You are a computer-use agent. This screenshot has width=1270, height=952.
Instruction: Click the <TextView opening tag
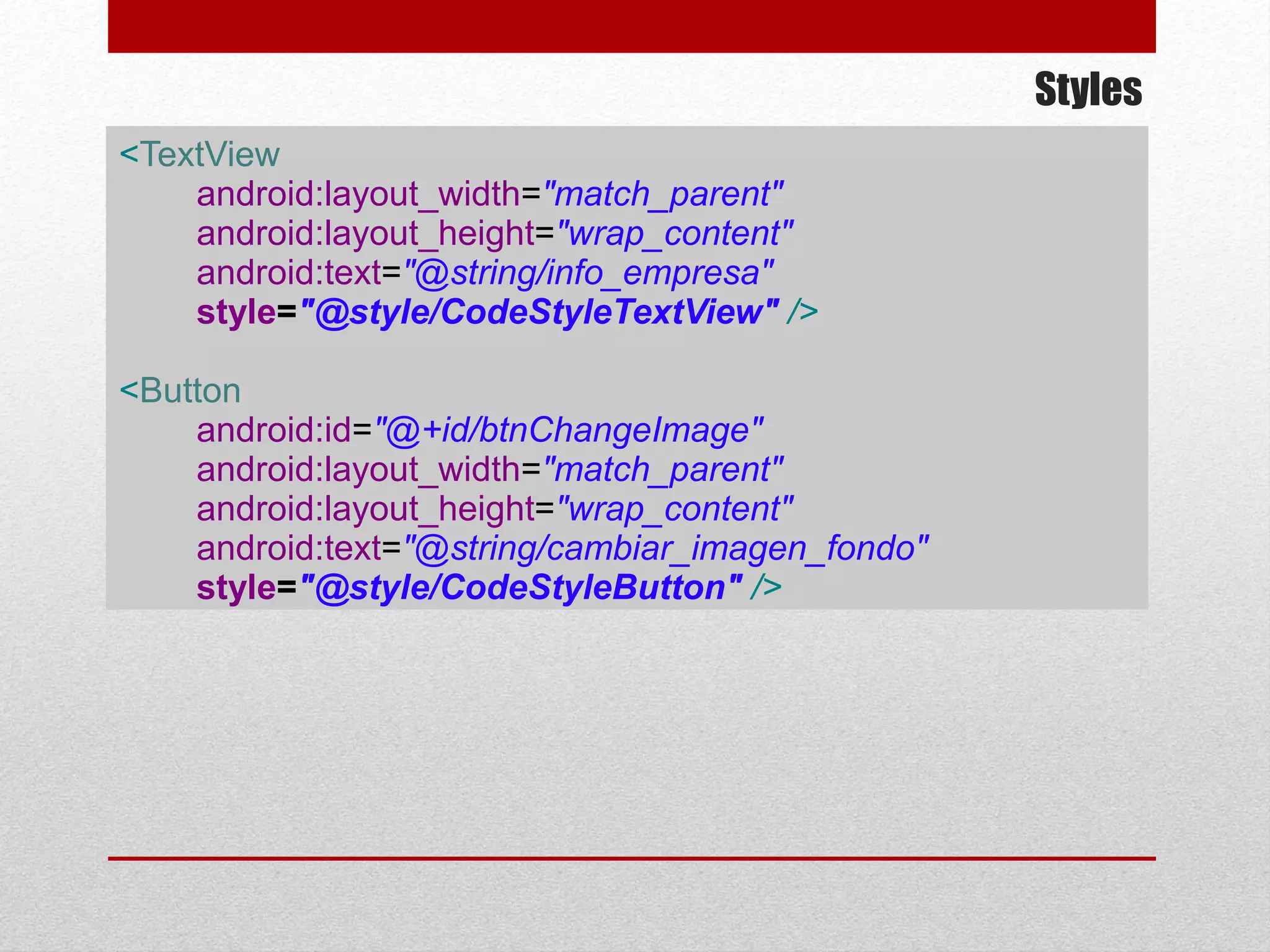pyautogui.click(x=200, y=154)
